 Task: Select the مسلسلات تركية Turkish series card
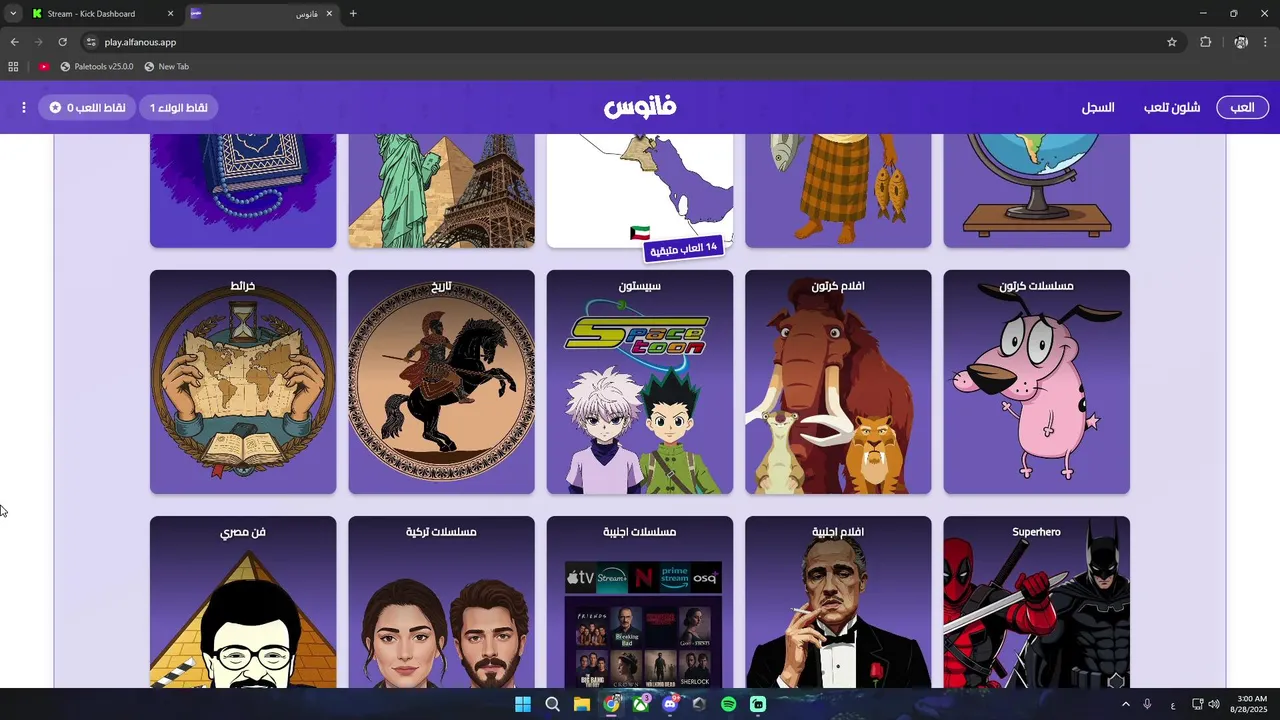click(441, 602)
